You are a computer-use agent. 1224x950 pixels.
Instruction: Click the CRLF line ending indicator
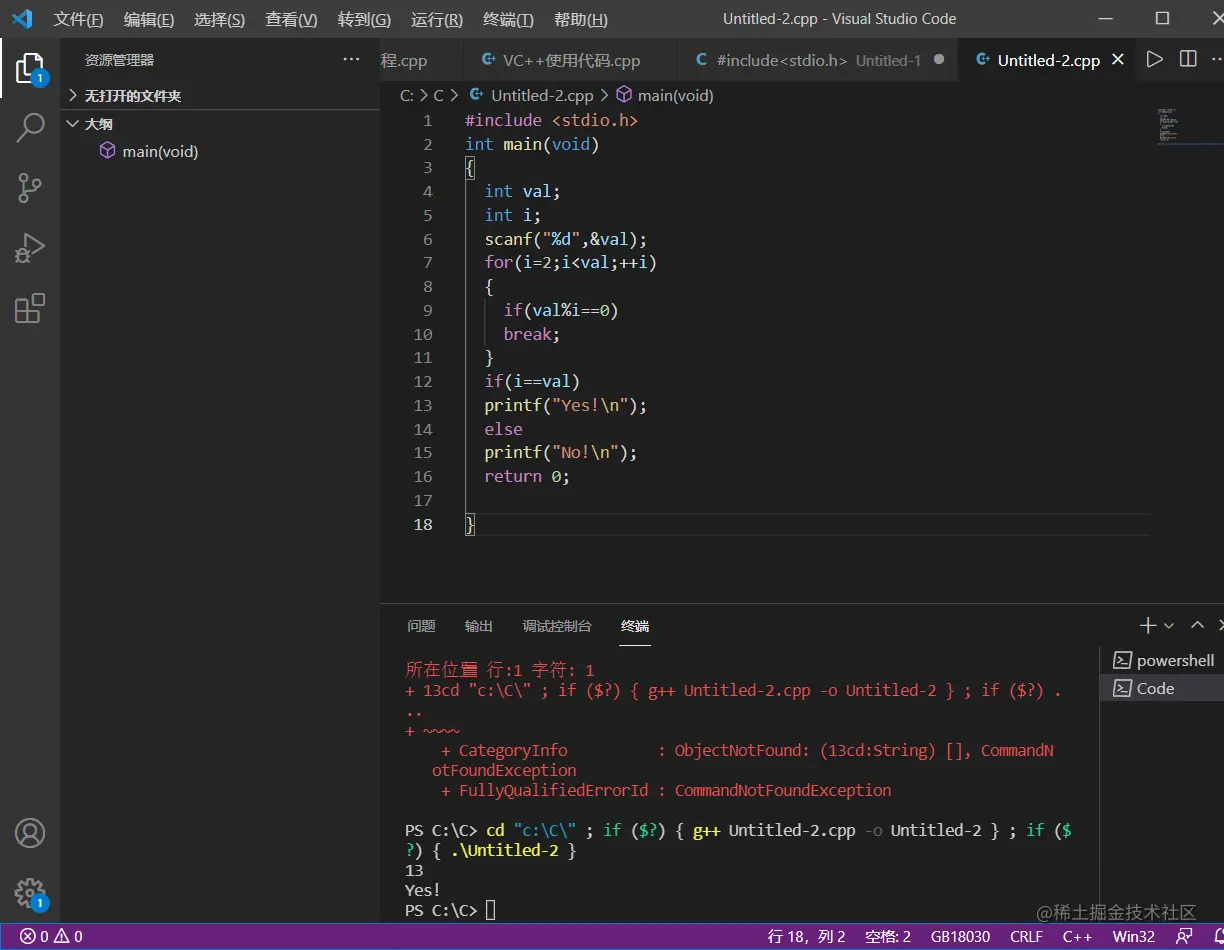point(1026,937)
